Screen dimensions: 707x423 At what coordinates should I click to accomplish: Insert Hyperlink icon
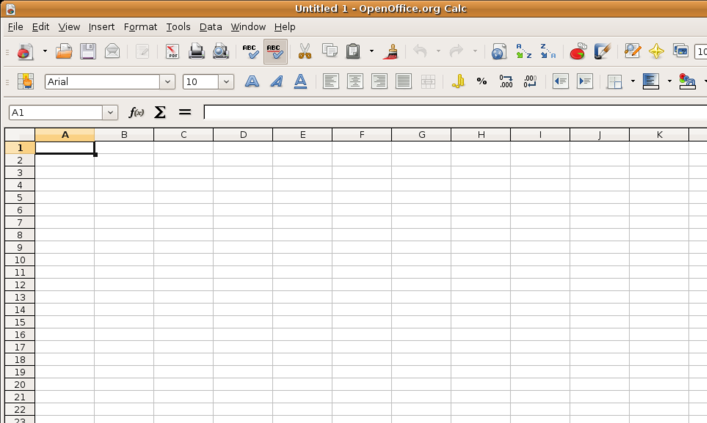coord(499,51)
